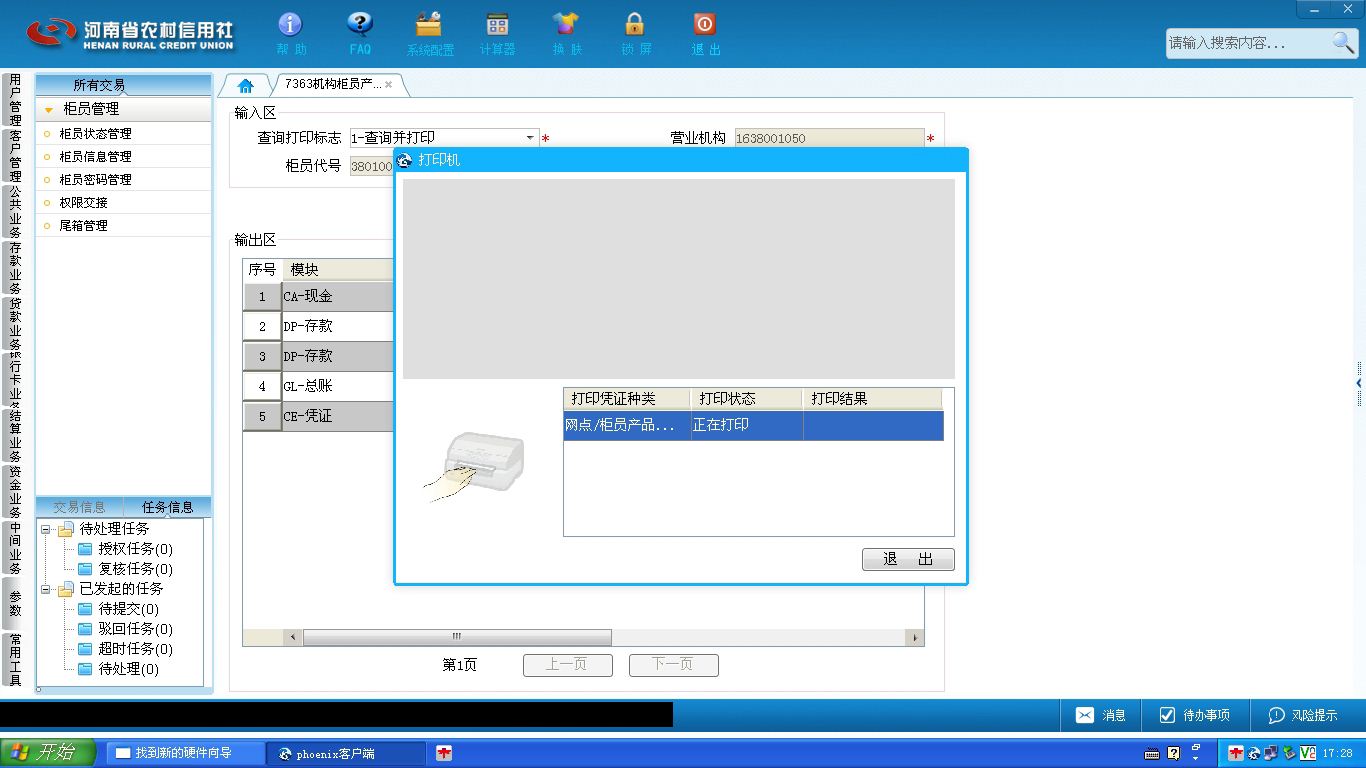Viewport: 1366px width, 768px height.
Task: Open the 查询打印标志 dropdown
Action: 530,138
